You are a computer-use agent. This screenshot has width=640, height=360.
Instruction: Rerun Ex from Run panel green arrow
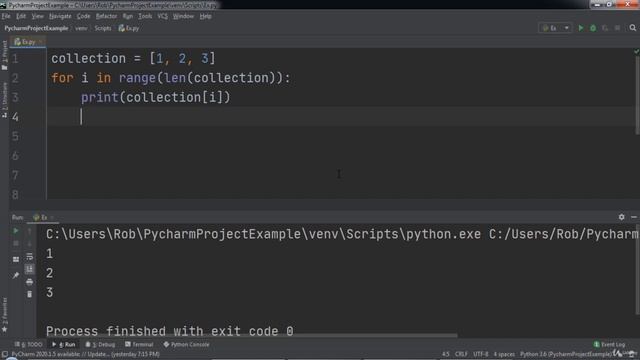(16, 231)
